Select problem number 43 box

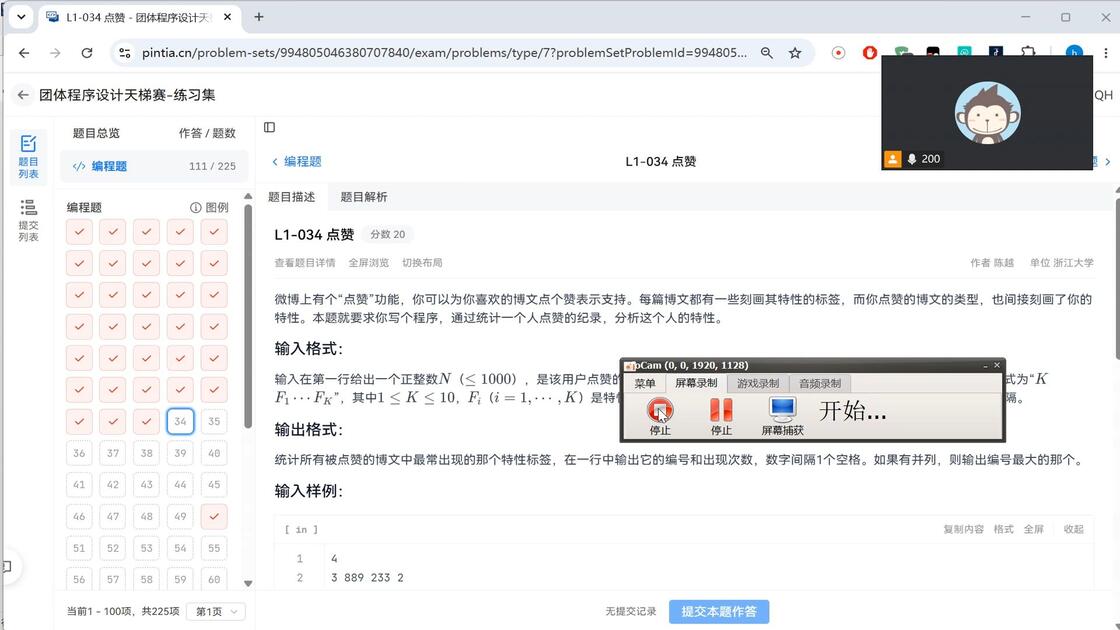pyautogui.click(x=146, y=484)
